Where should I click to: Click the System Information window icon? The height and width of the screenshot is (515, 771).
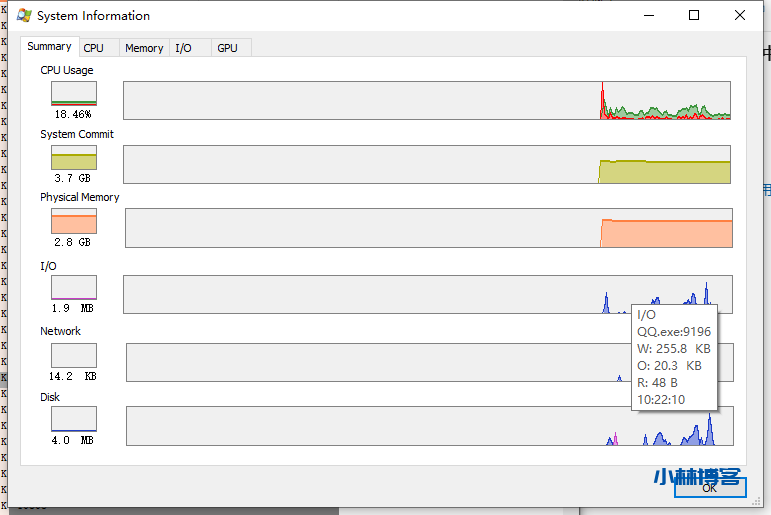[23, 16]
